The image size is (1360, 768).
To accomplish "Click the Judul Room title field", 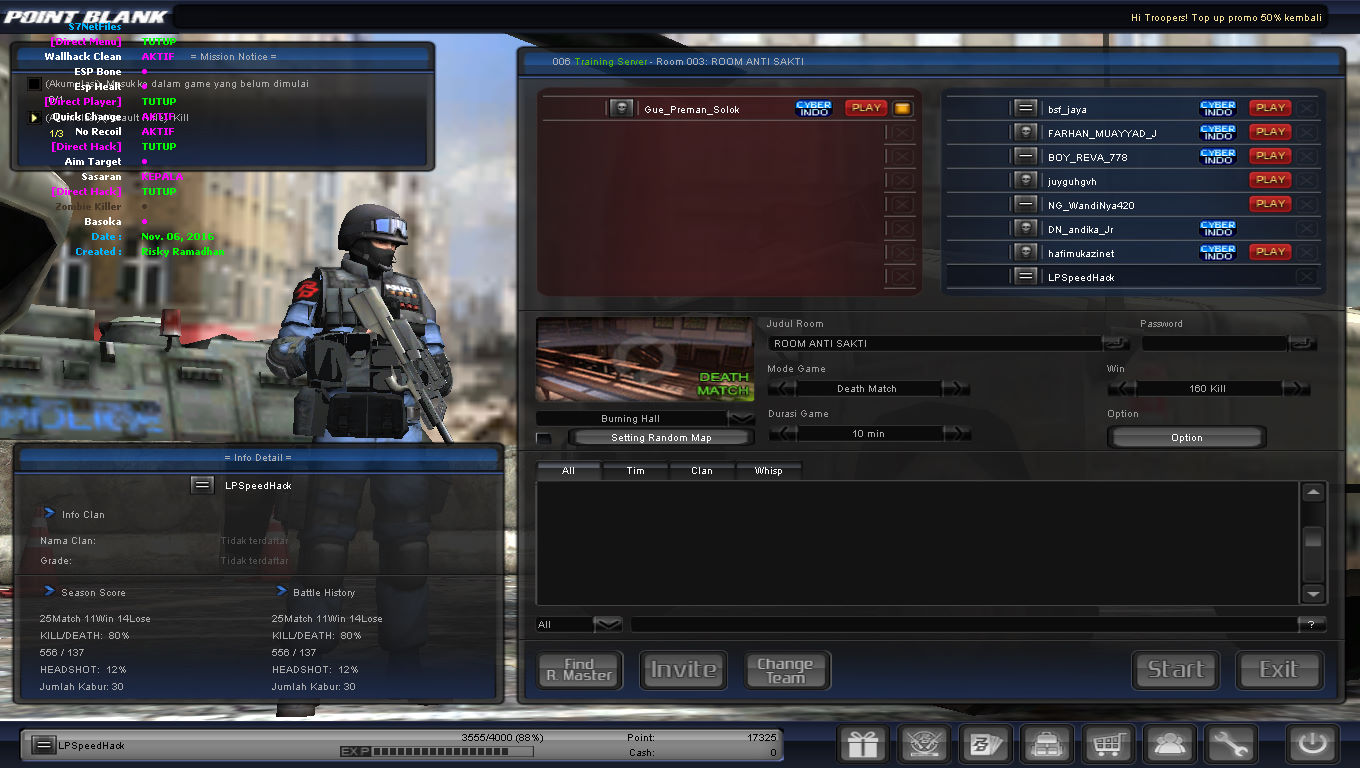I will coord(935,343).
